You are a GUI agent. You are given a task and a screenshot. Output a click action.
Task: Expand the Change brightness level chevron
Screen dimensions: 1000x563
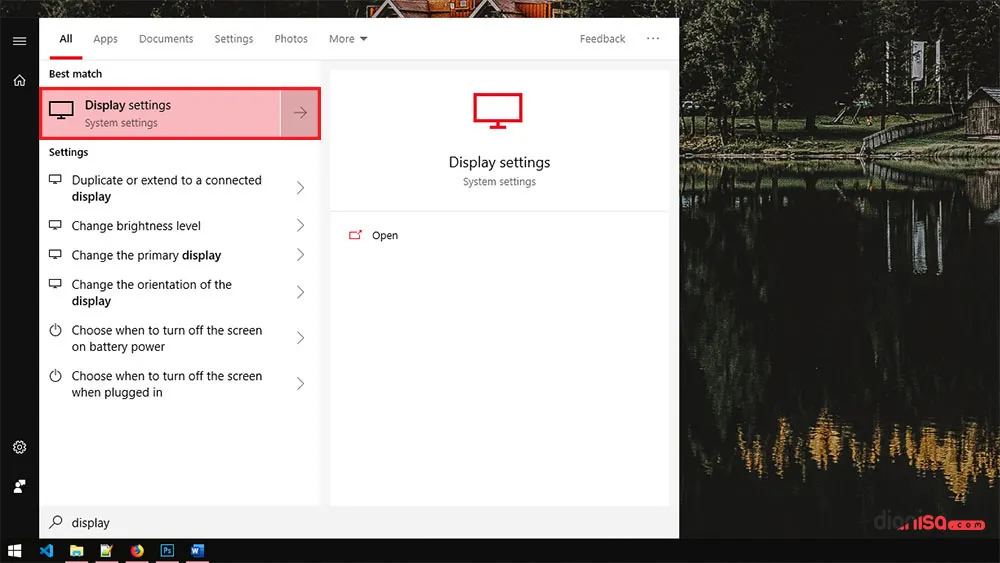coord(300,225)
